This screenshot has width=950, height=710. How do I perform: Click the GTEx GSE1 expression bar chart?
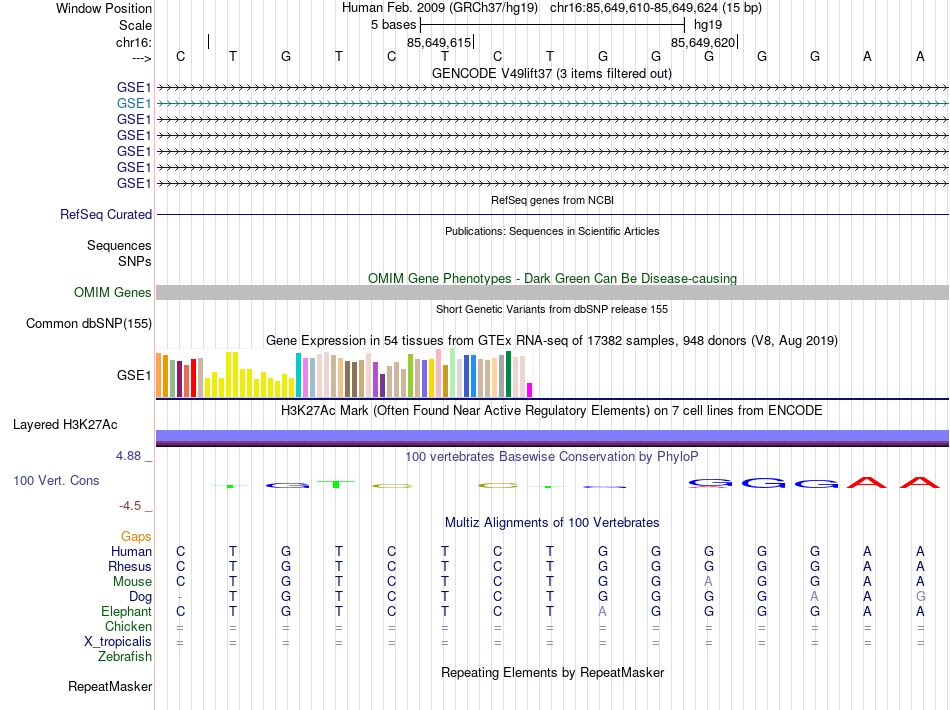[344, 374]
